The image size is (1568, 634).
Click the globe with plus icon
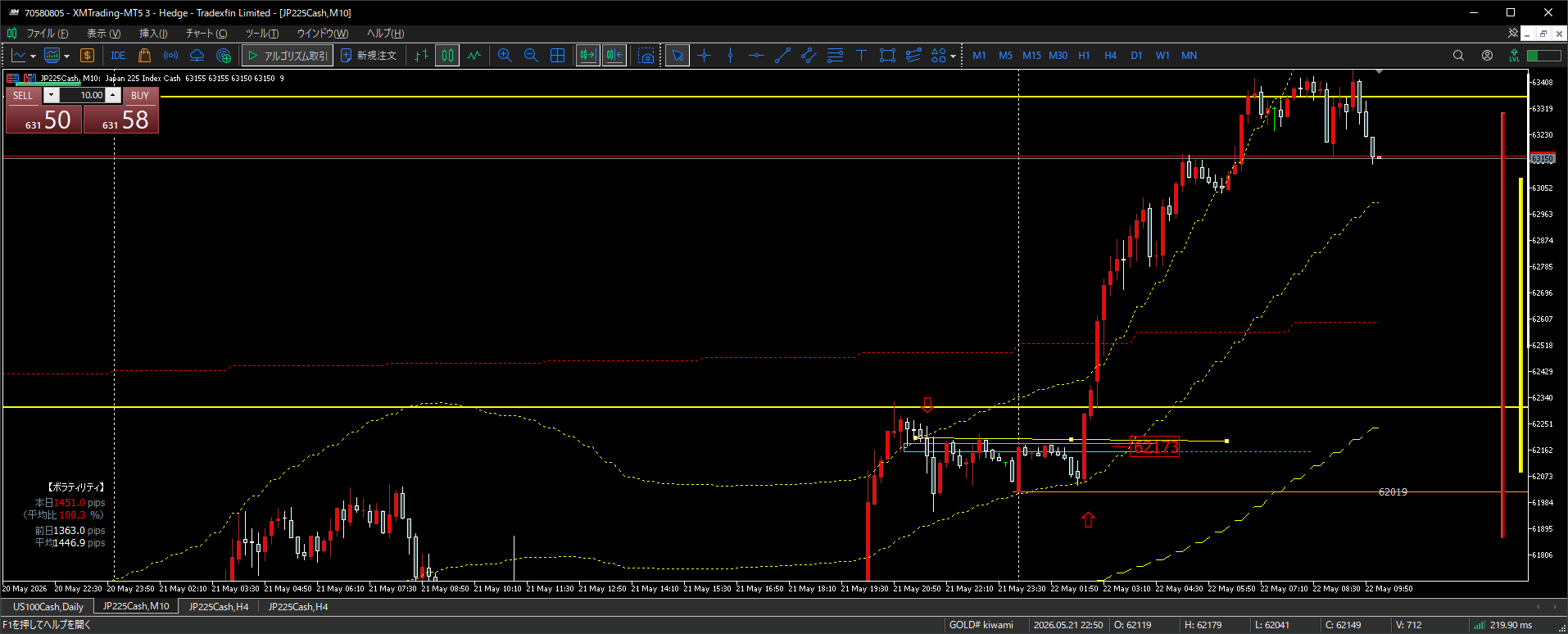(224, 56)
